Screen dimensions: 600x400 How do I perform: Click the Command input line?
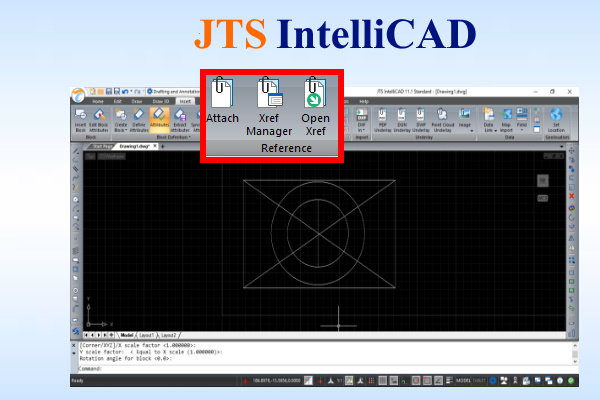pos(324,369)
